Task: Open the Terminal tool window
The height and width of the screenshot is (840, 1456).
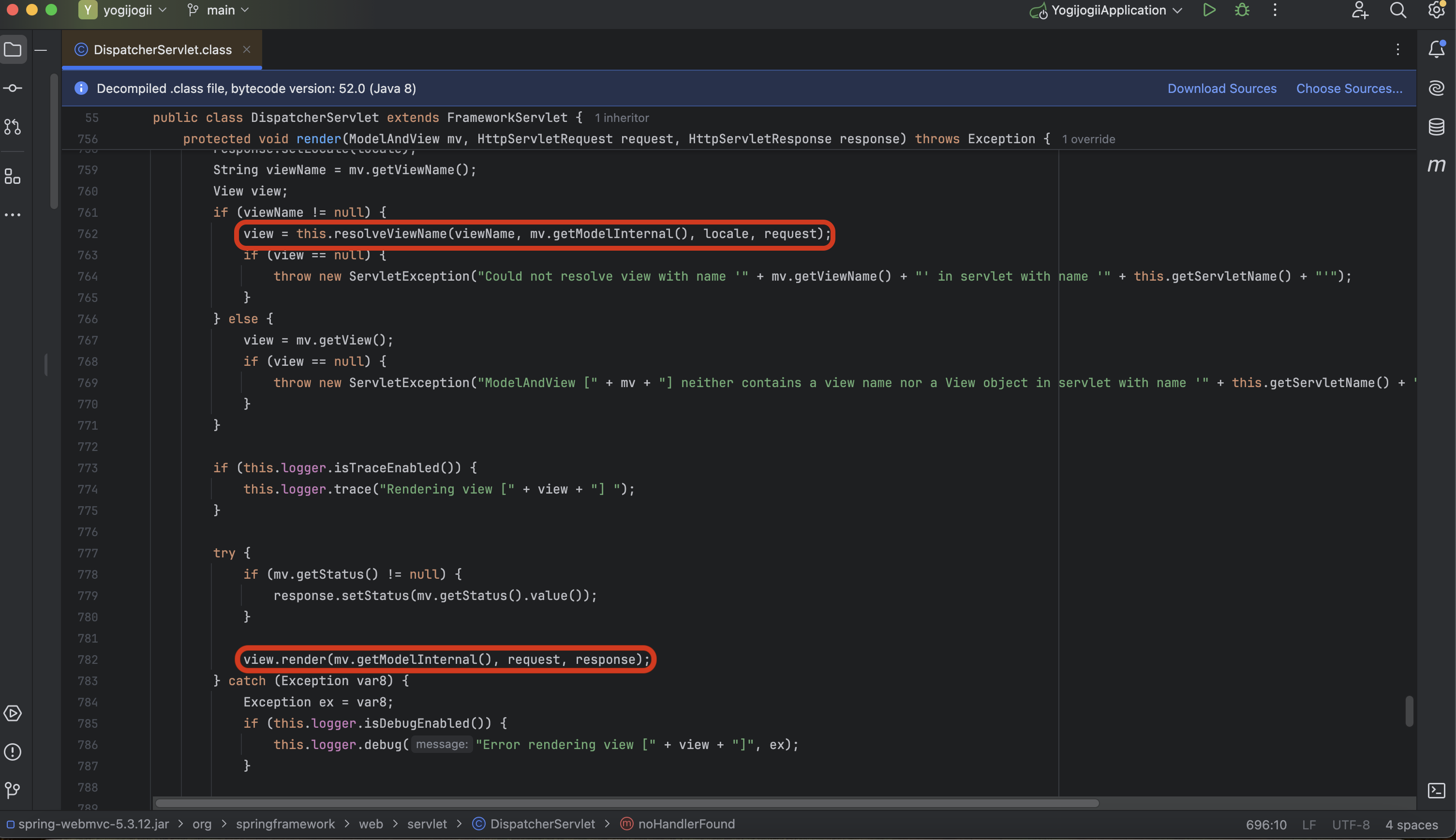Action: pyautogui.click(x=1436, y=790)
